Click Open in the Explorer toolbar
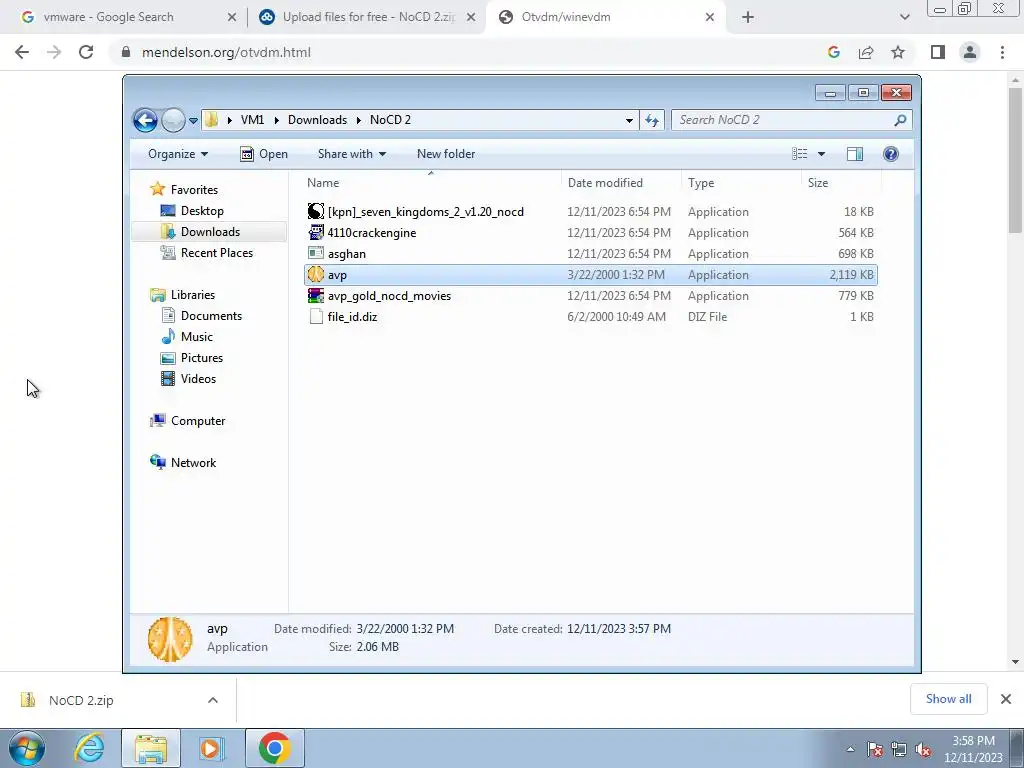The height and width of the screenshot is (768, 1024). tap(264, 154)
